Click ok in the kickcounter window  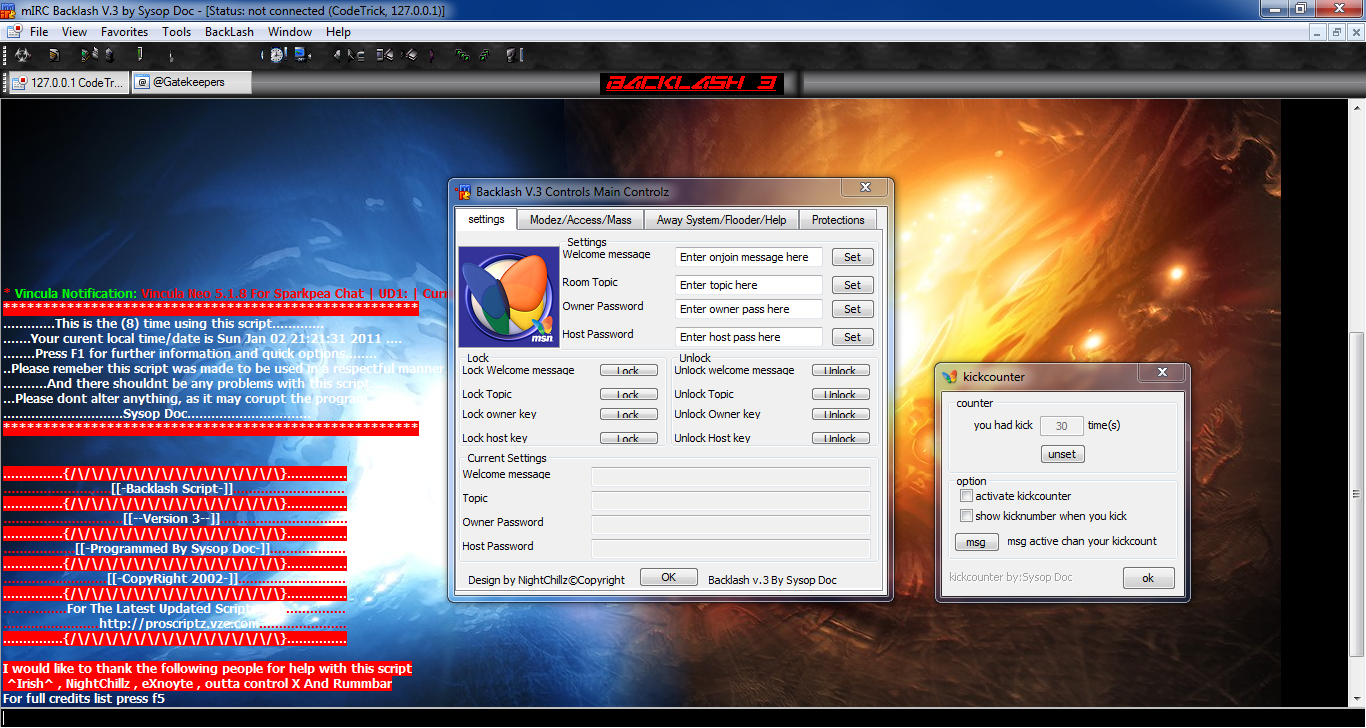(1148, 578)
